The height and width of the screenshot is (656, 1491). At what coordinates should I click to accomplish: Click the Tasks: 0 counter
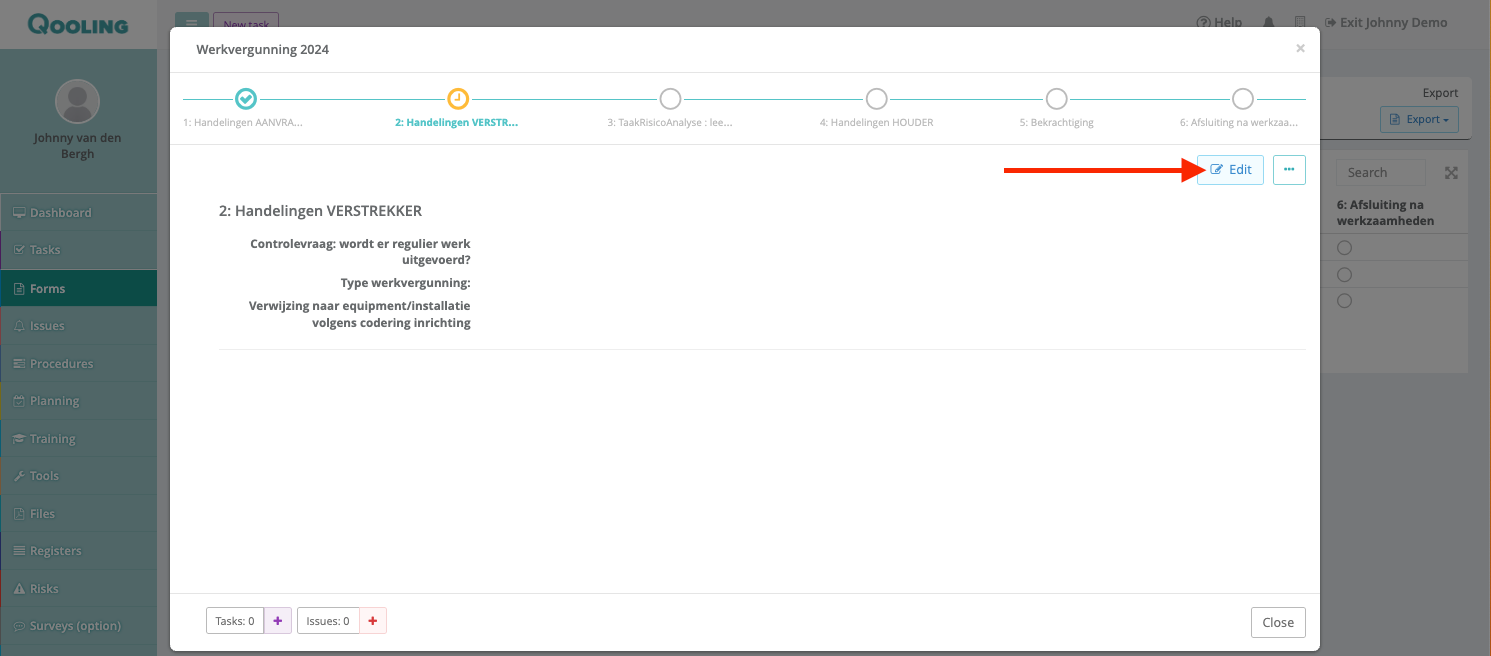click(235, 621)
